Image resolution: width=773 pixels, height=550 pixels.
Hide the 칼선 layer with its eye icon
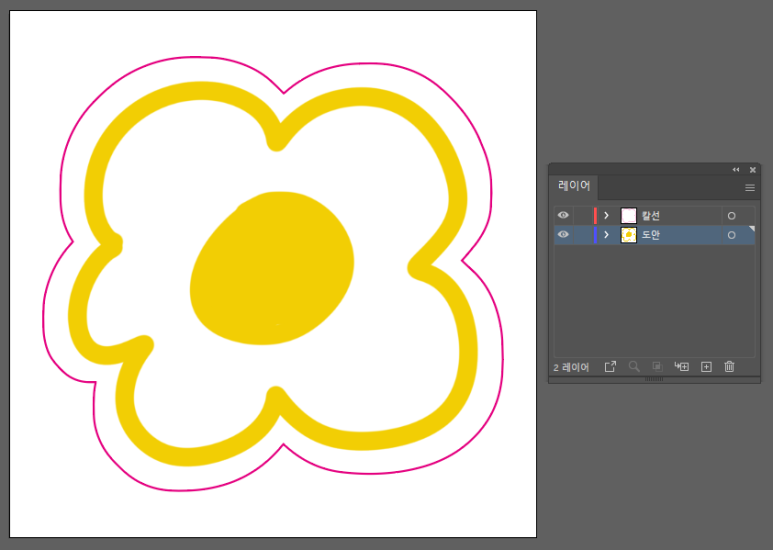(563, 215)
